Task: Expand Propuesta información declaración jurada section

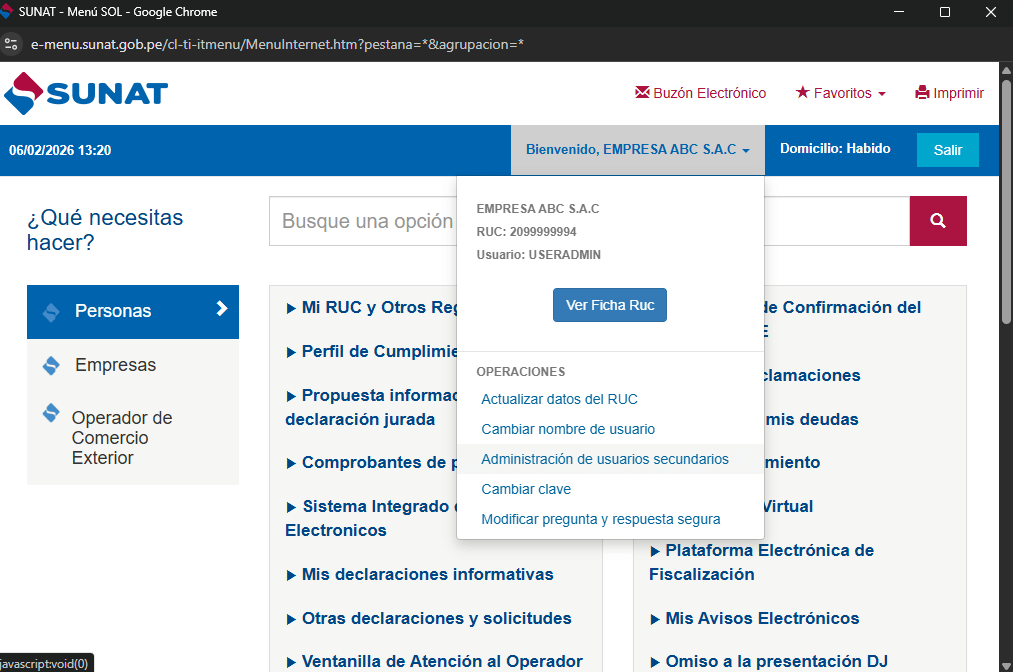Action: tap(371, 408)
